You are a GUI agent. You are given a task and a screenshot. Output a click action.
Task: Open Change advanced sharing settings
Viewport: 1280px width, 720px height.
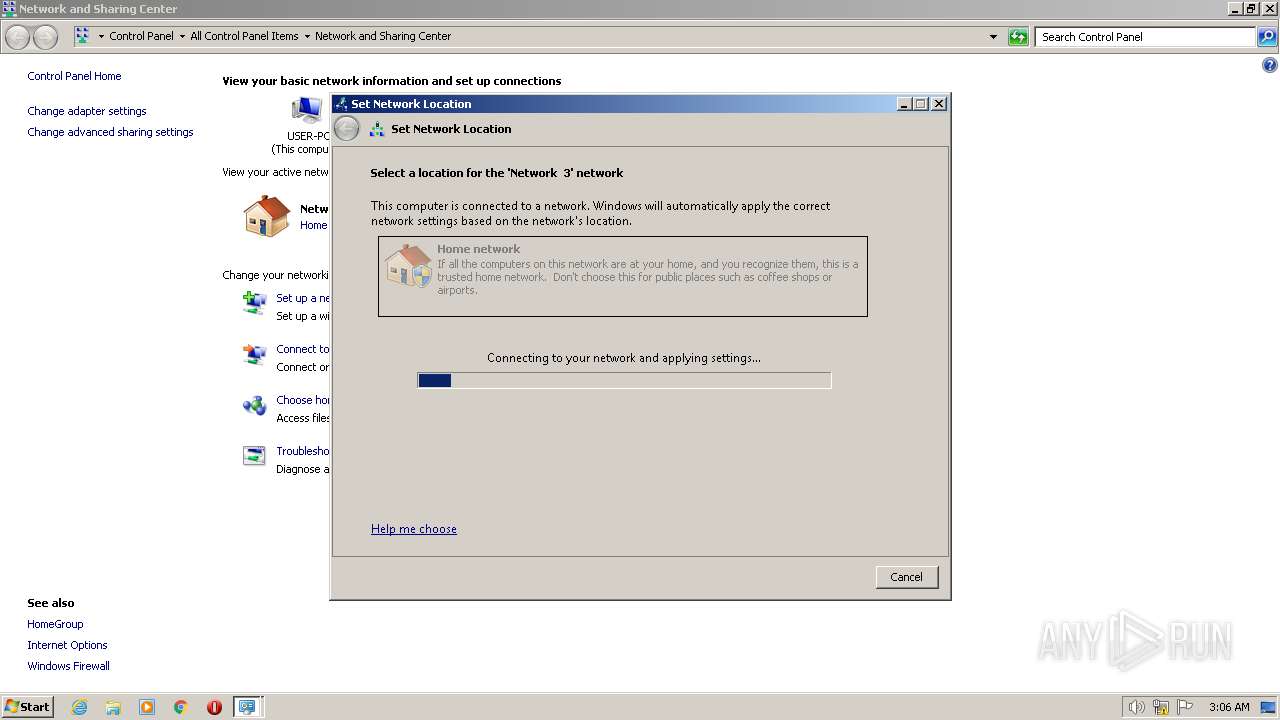click(x=110, y=132)
